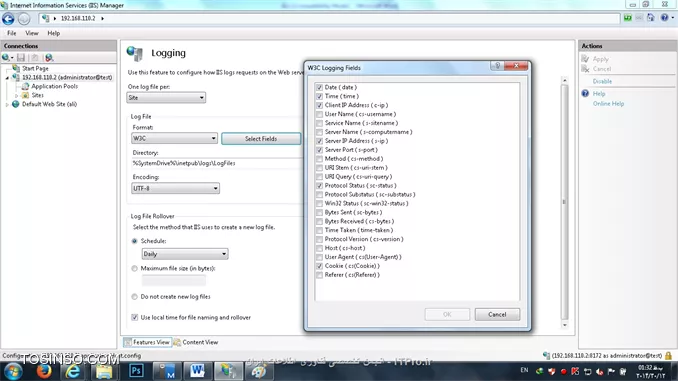Check Bytes Sent ( sc-bytes ) field

(x=319, y=212)
